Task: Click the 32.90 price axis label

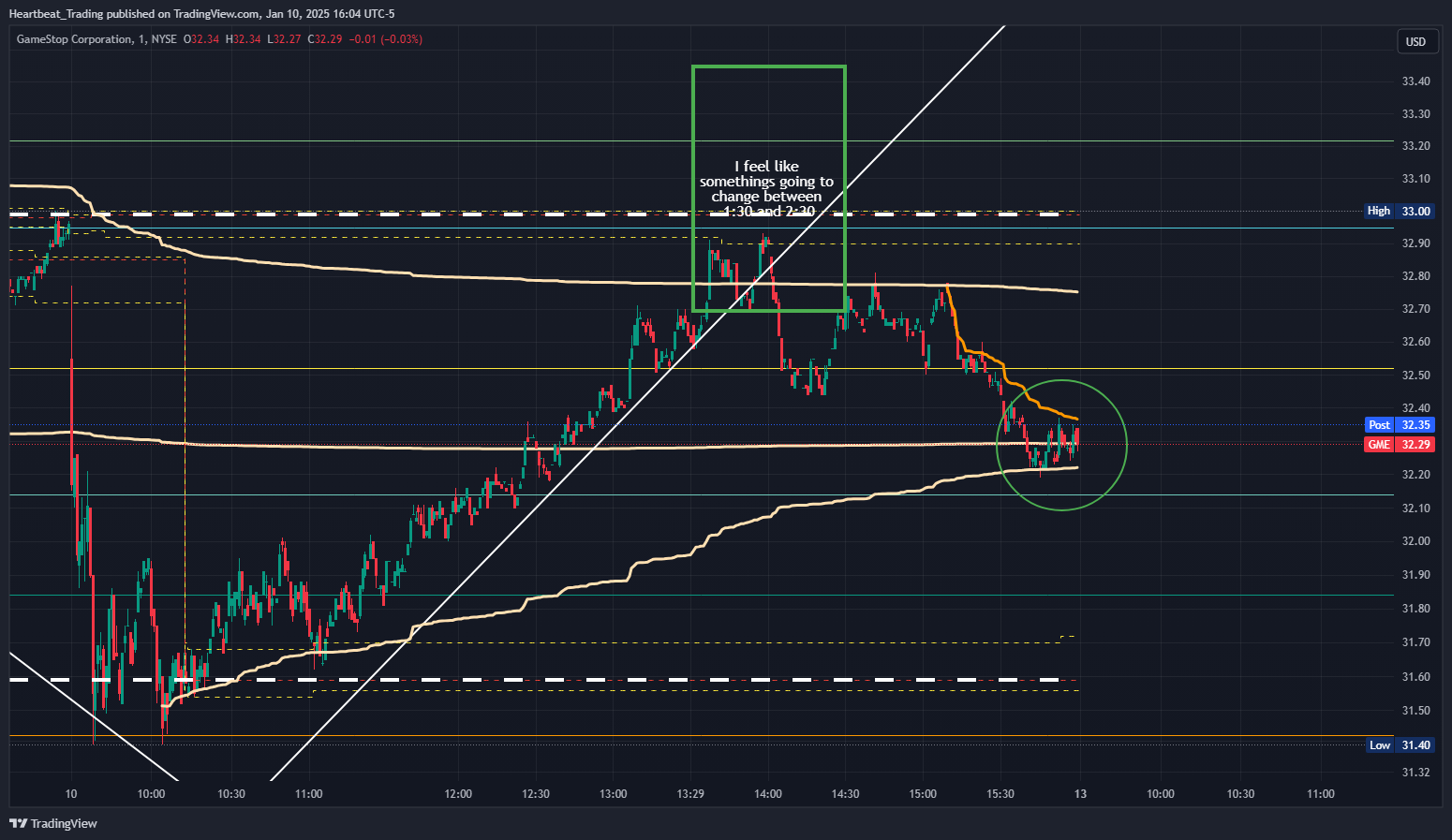Action: (1415, 243)
